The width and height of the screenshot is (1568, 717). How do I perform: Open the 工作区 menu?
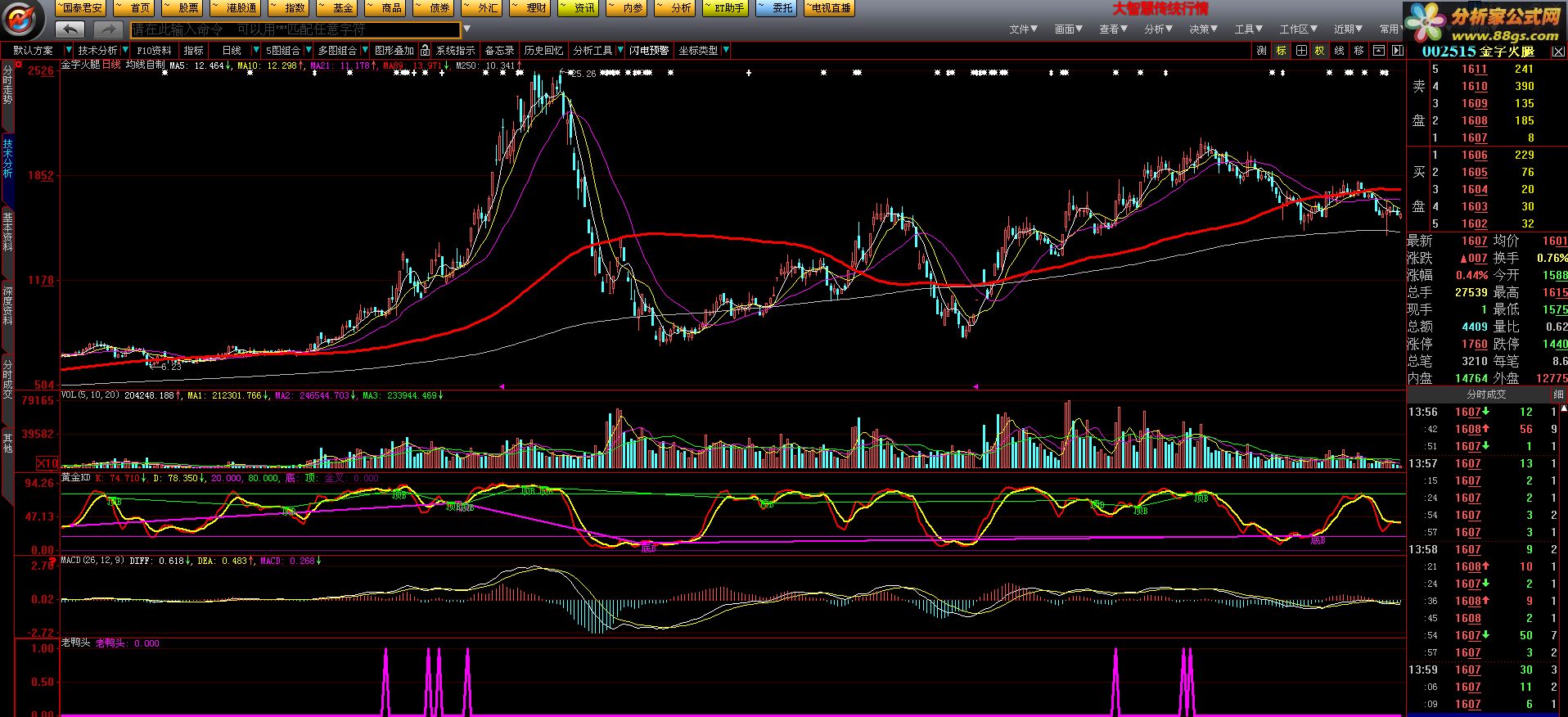click(x=1299, y=29)
